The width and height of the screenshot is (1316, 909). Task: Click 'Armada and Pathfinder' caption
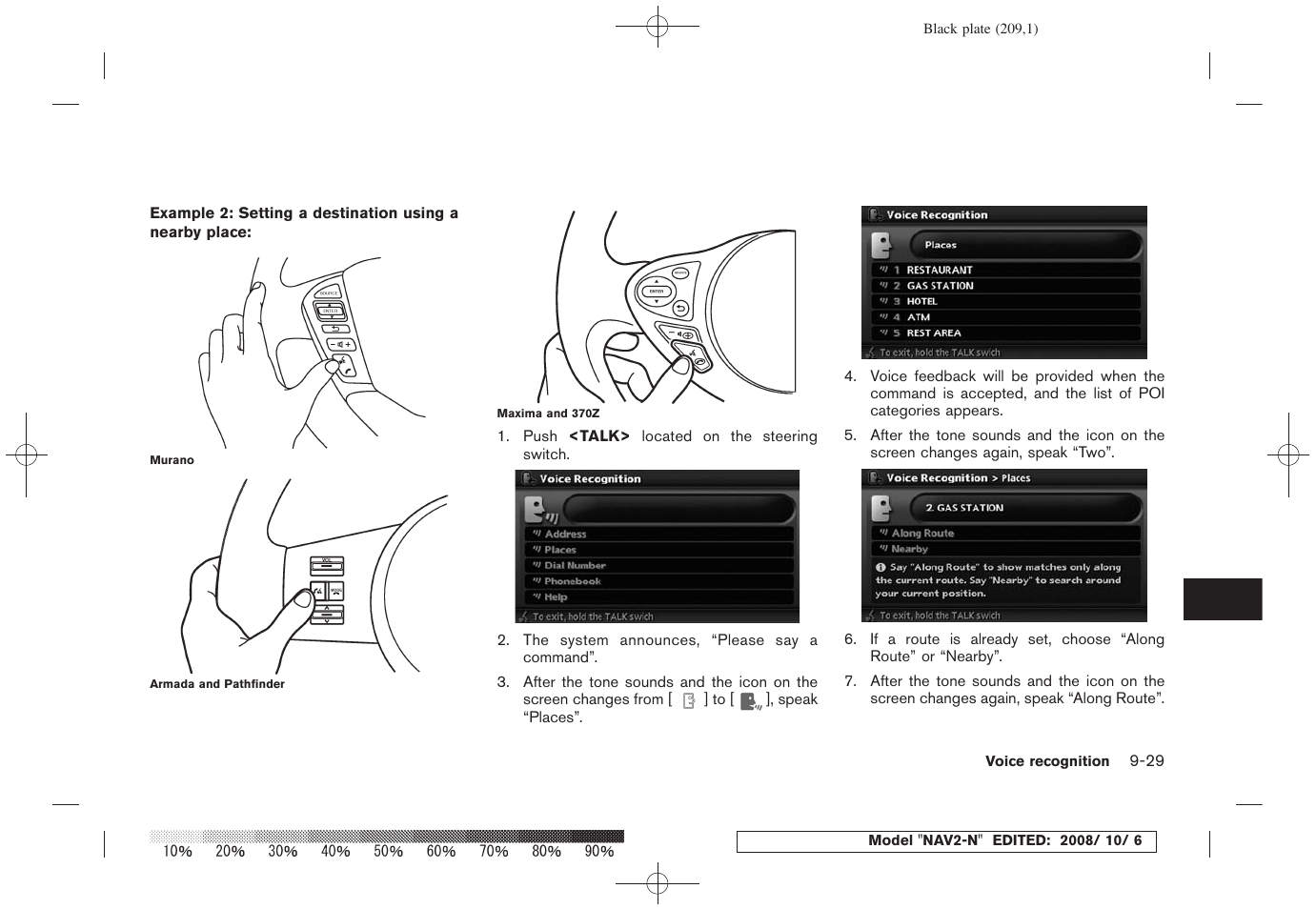[217, 684]
